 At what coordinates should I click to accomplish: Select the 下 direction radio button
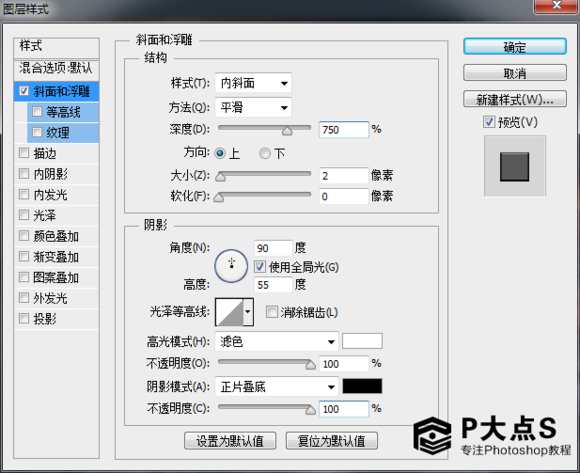coord(264,153)
